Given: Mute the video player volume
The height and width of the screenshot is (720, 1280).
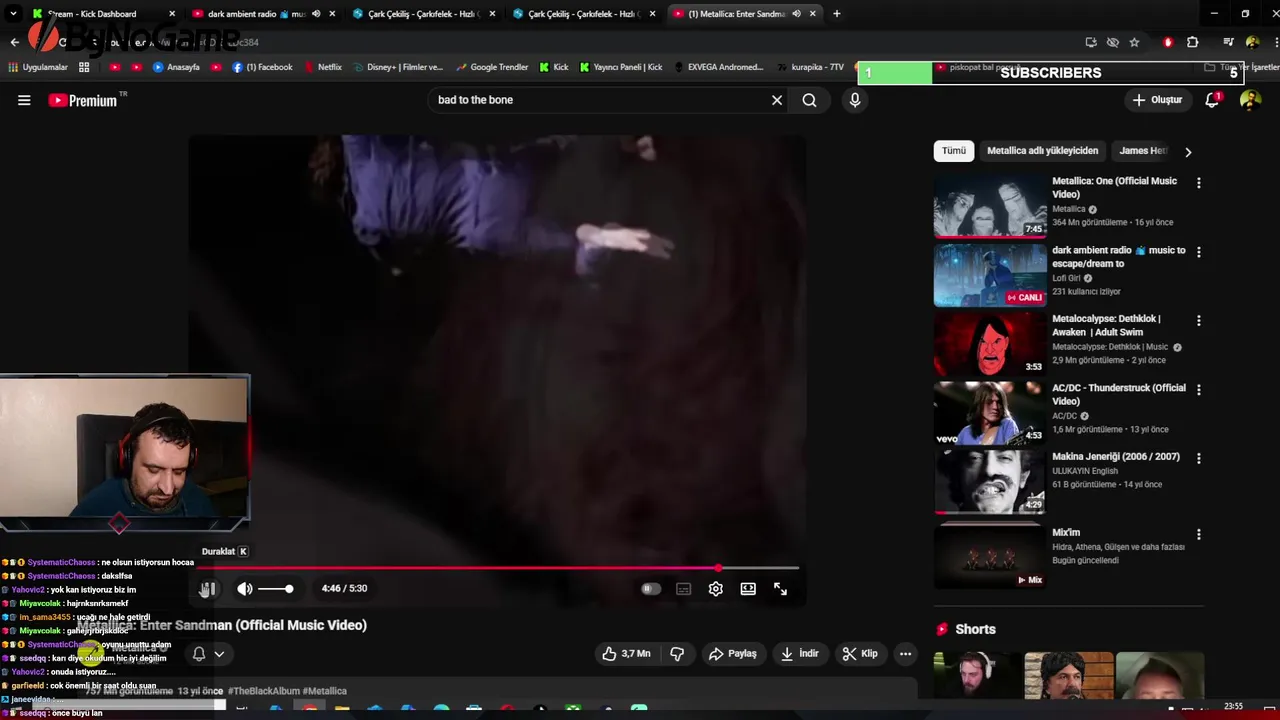Looking at the screenshot, I should tap(245, 589).
